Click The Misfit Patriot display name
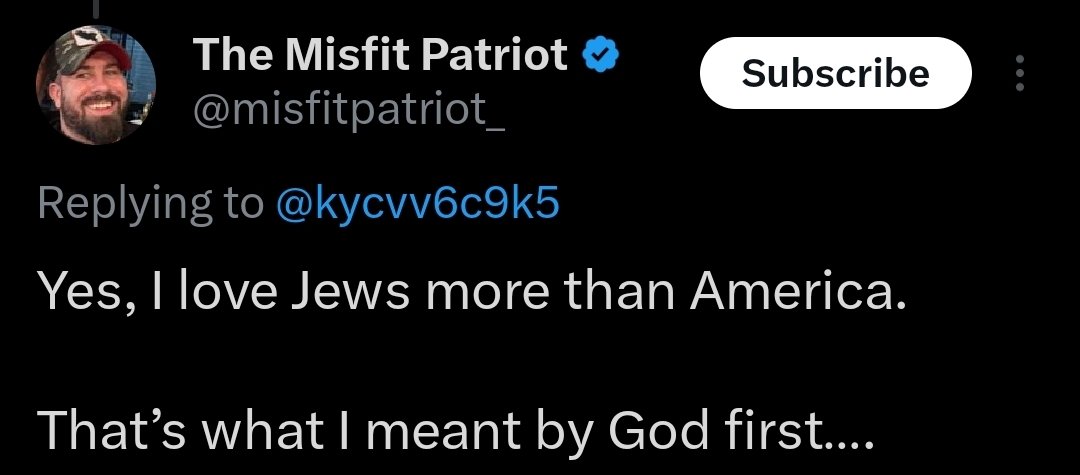1080x475 pixels. (380, 55)
